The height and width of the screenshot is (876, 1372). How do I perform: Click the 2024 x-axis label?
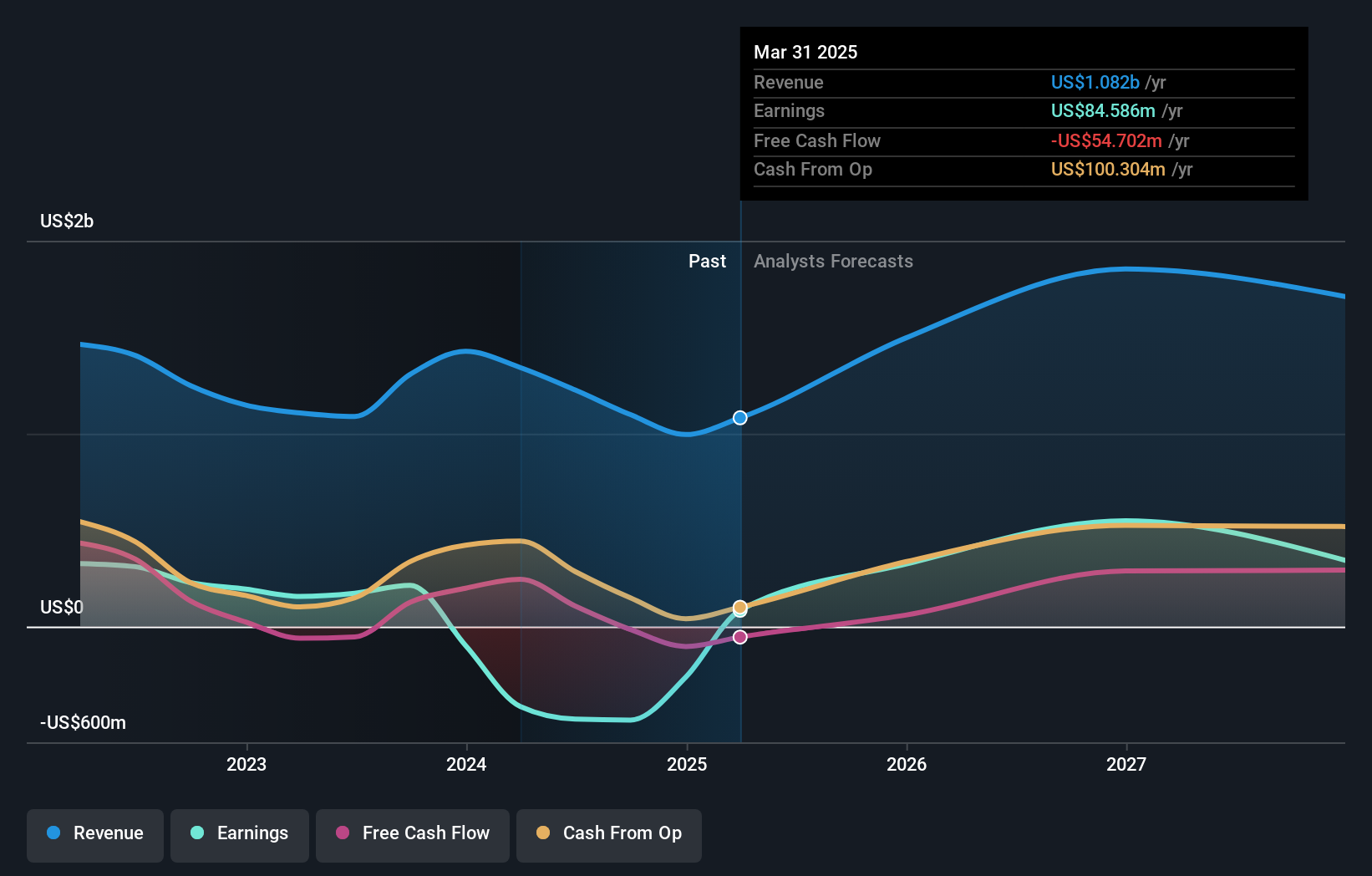pyautogui.click(x=466, y=764)
